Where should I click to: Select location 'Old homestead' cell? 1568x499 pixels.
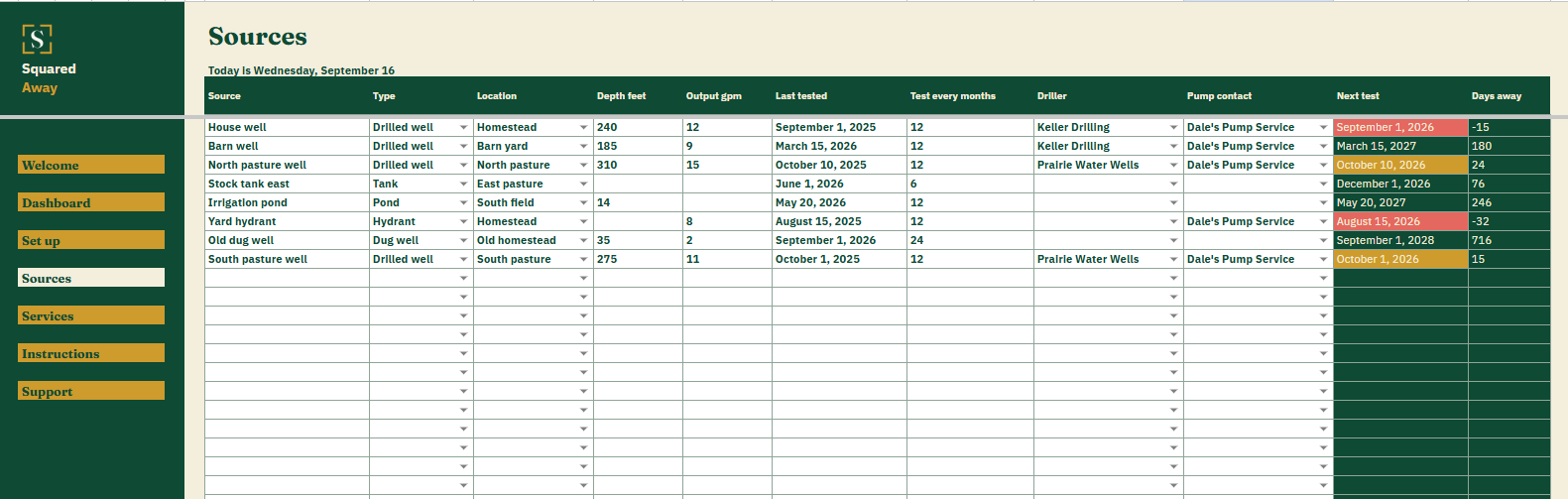(533, 240)
